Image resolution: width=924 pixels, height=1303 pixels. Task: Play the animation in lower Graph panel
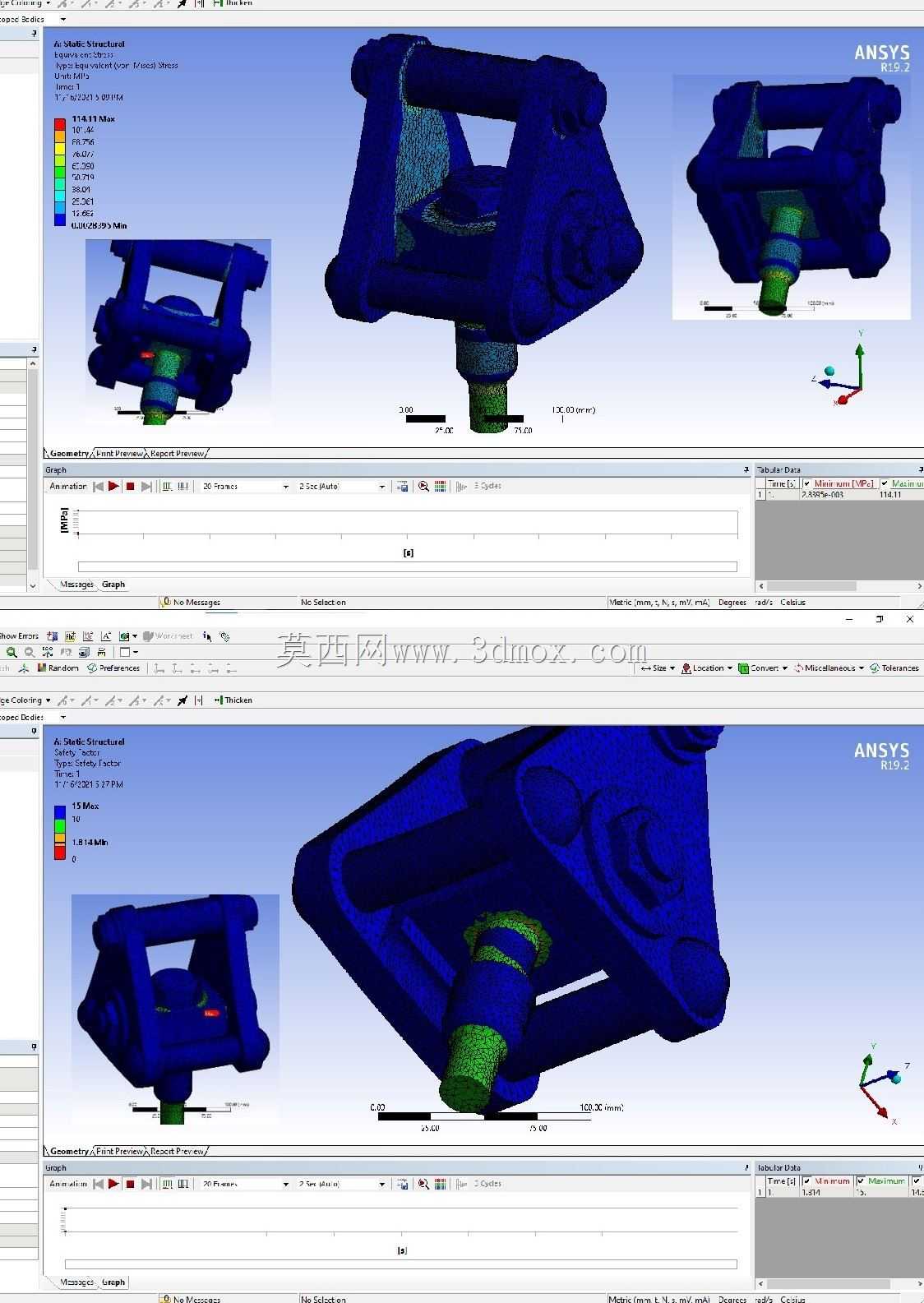pyautogui.click(x=113, y=1184)
